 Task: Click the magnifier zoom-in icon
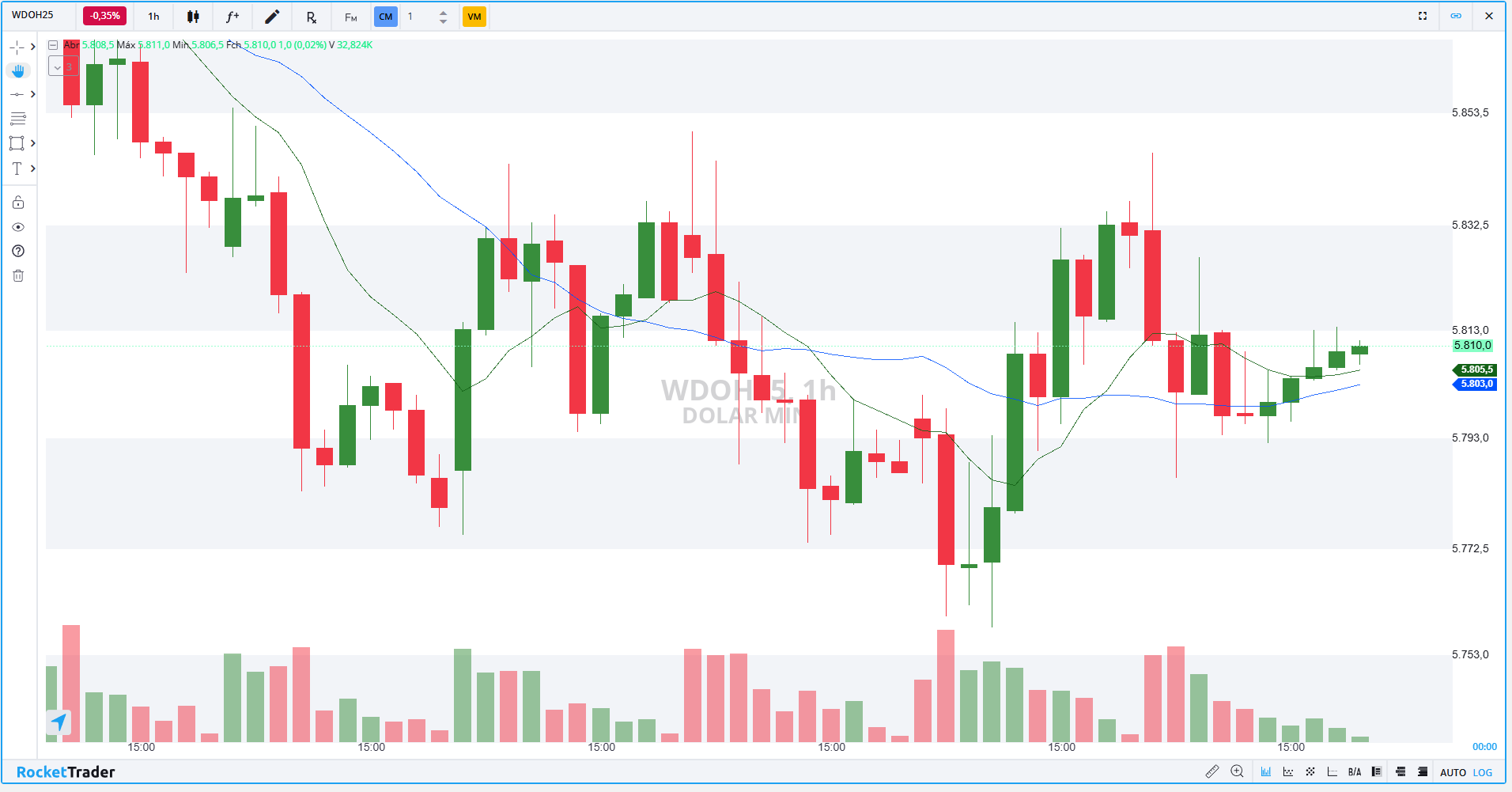point(1238,771)
